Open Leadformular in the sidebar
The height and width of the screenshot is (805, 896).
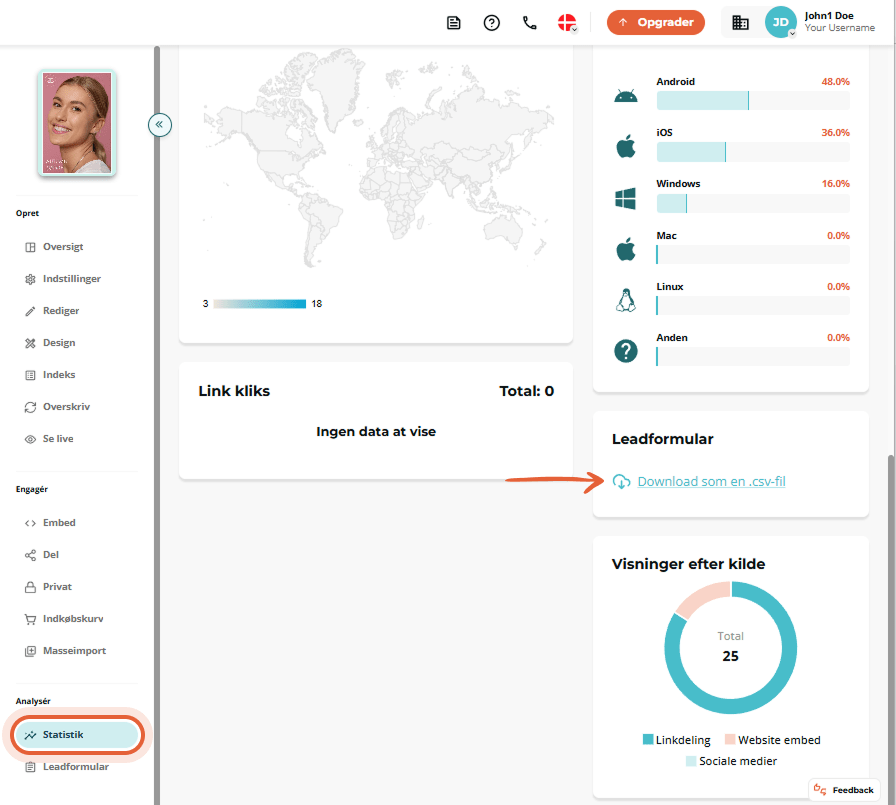pos(77,767)
